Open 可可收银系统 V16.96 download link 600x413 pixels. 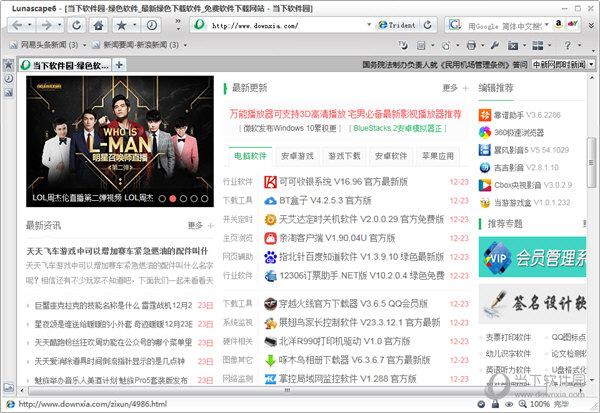343,182
